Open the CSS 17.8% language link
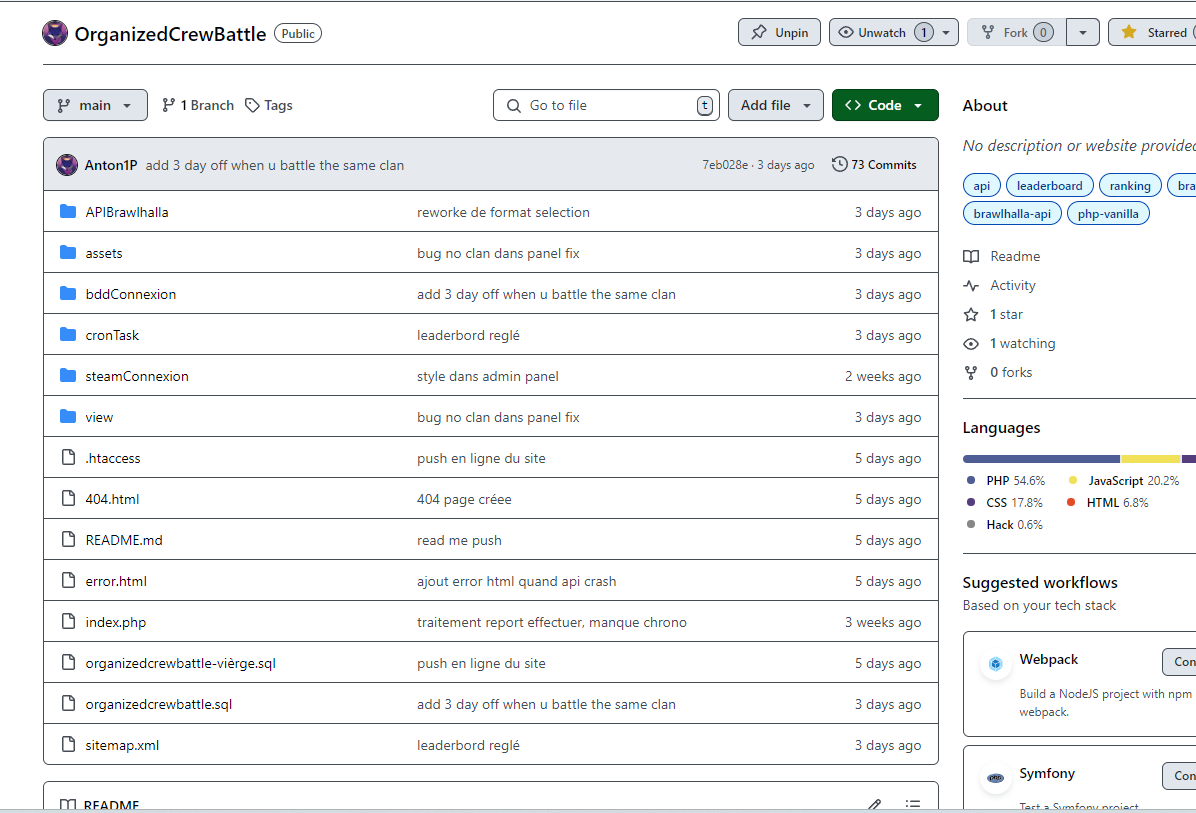Image resolution: width=1196 pixels, height=813 pixels. (1005, 503)
